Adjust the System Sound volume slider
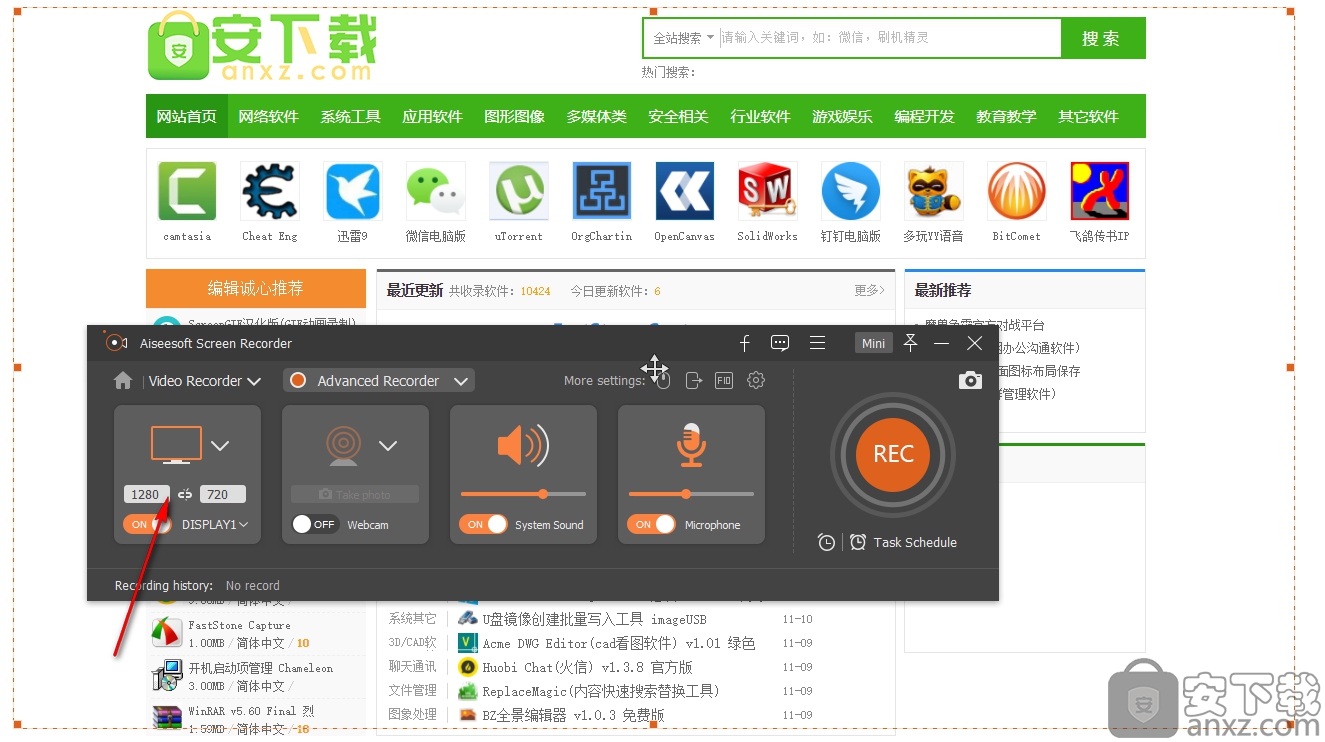This screenshot has width=1325, height=742. (523, 494)
